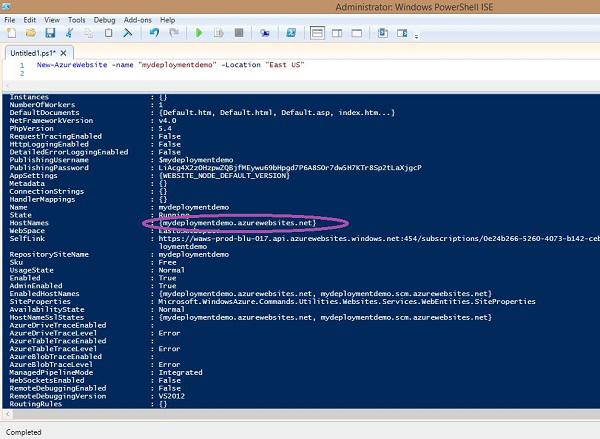The width and height of the screenshot is (600, 439).
Task: Click the New-AzureWebsite command in editor
Action: (72, 65)
